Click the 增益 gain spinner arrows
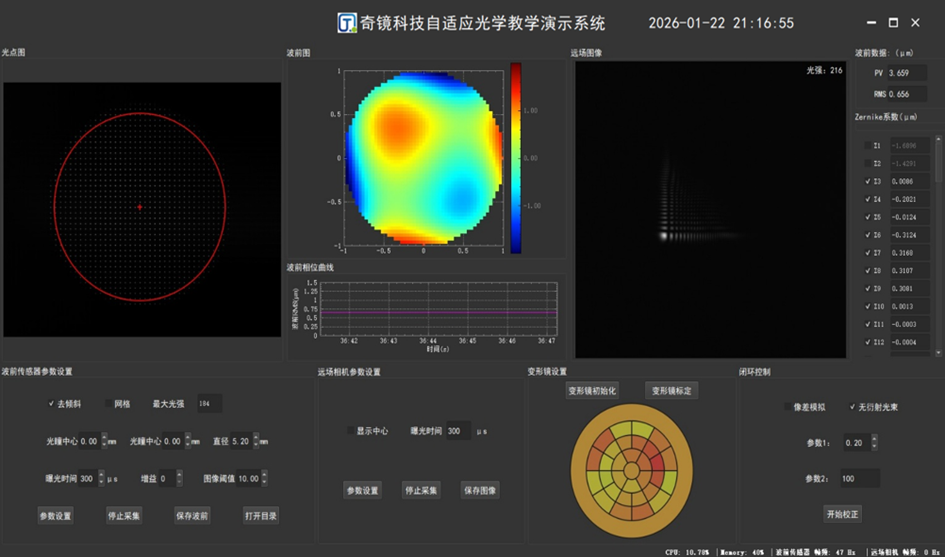The image size is (945, 557). [179, 479]
